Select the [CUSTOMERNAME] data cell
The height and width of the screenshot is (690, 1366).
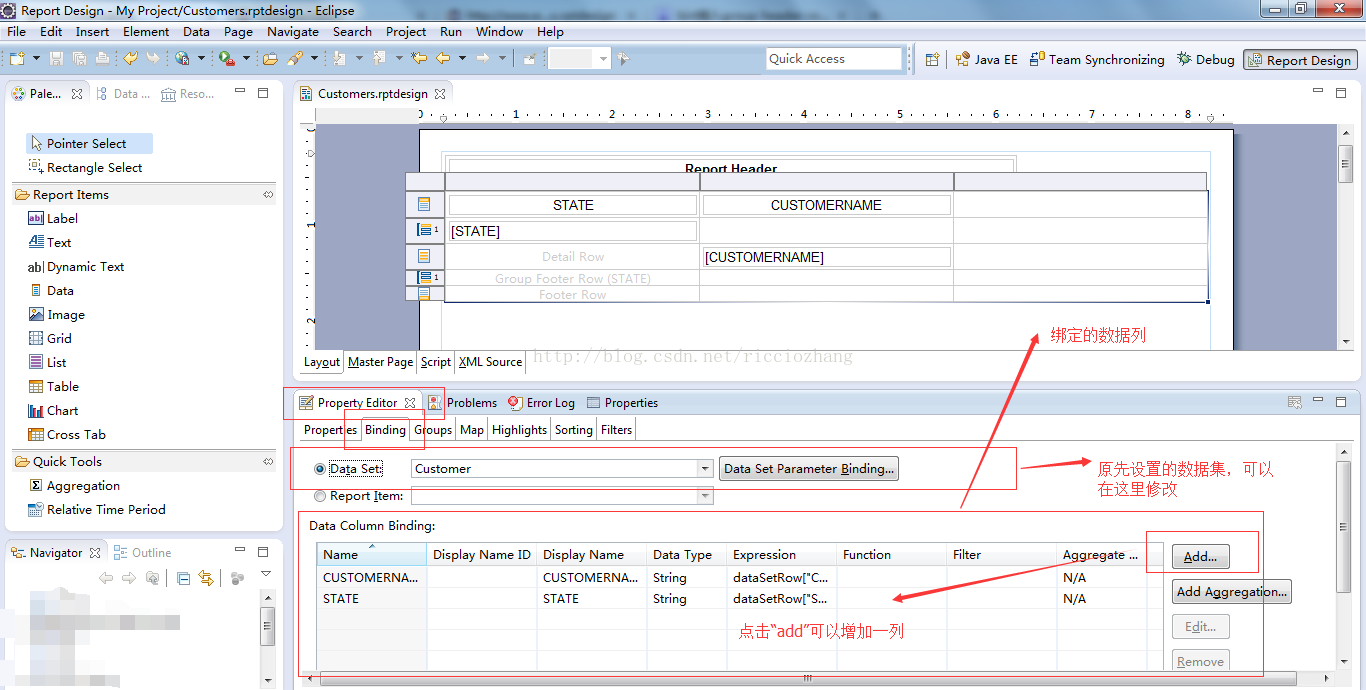click(x=827, y=257)
